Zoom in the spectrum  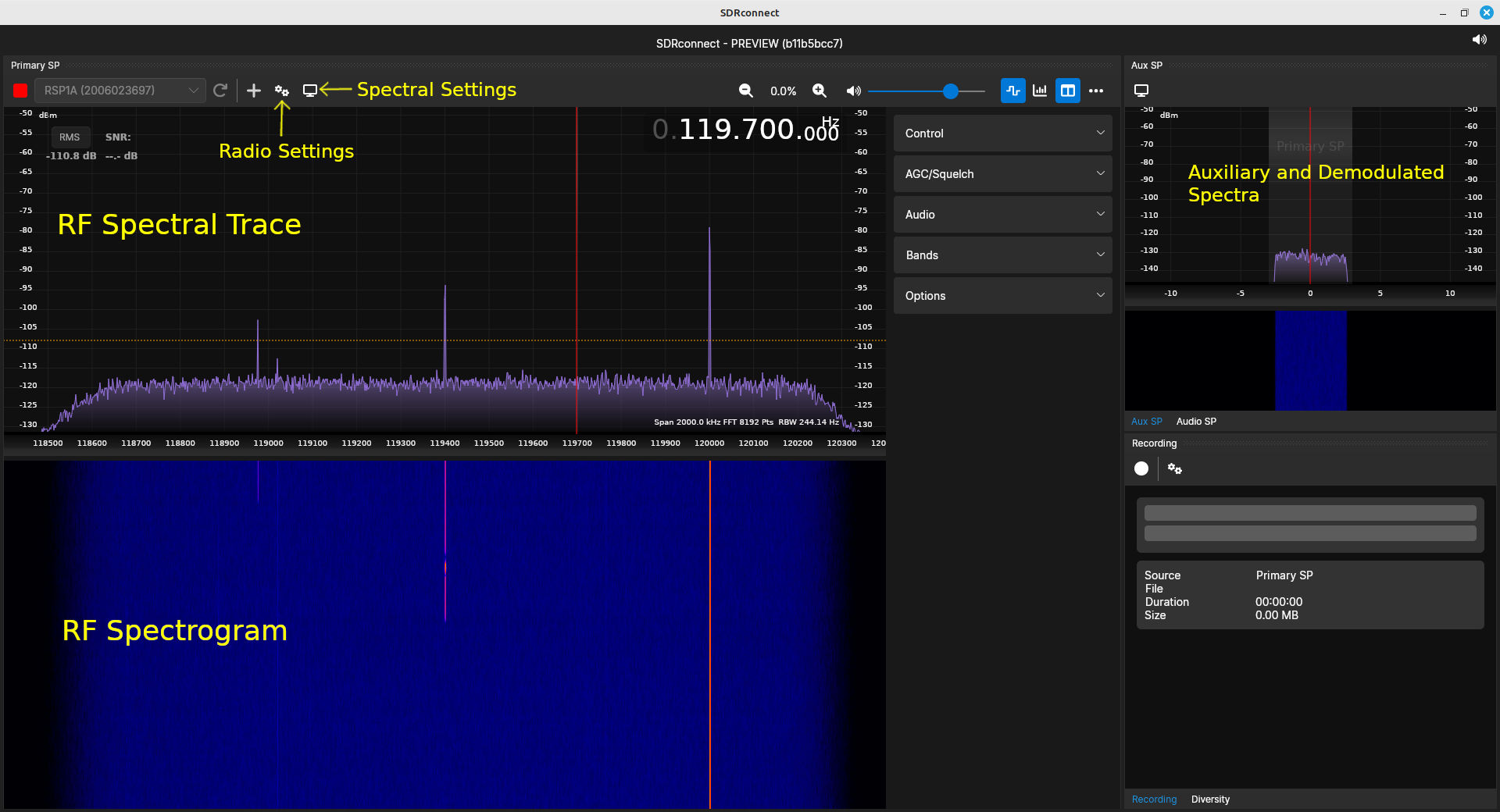coord(820,91)
